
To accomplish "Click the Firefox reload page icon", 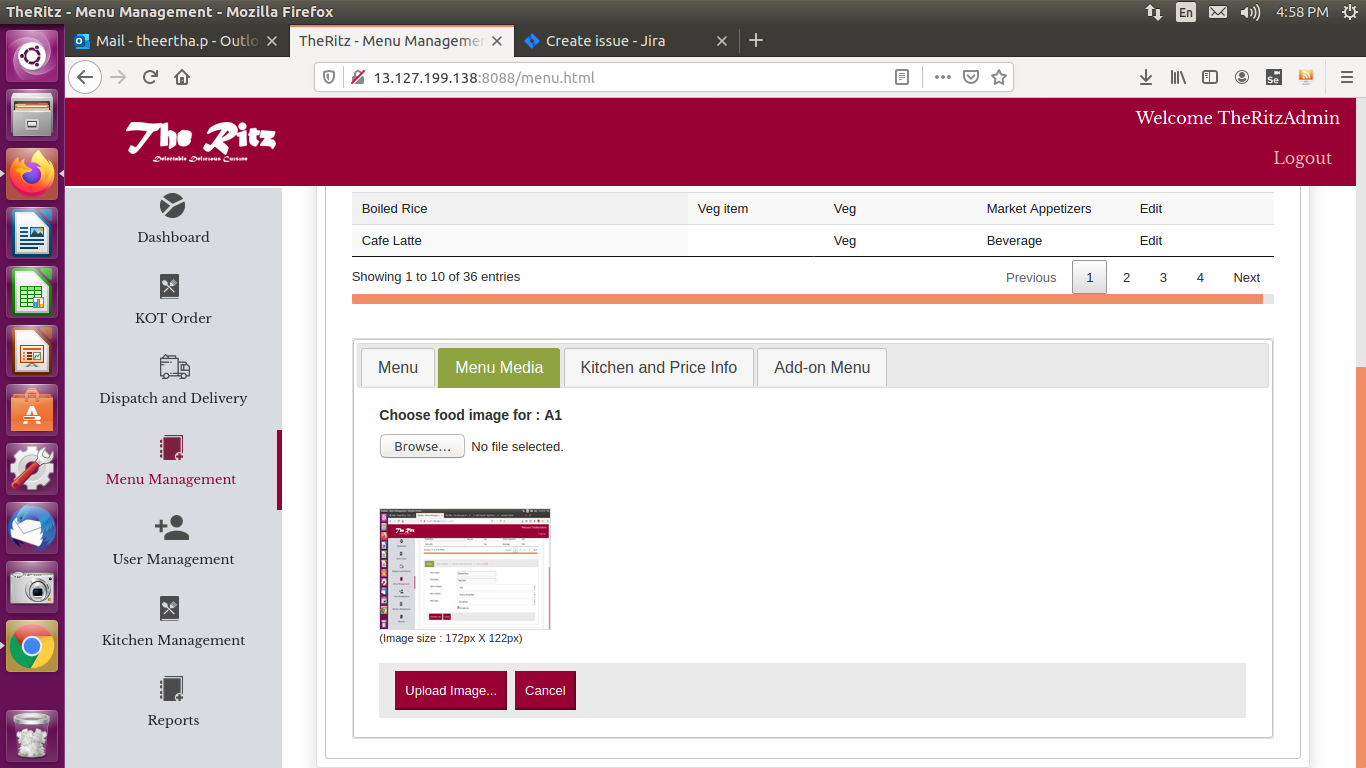I will pyautogui.click(x=150, y=77).
